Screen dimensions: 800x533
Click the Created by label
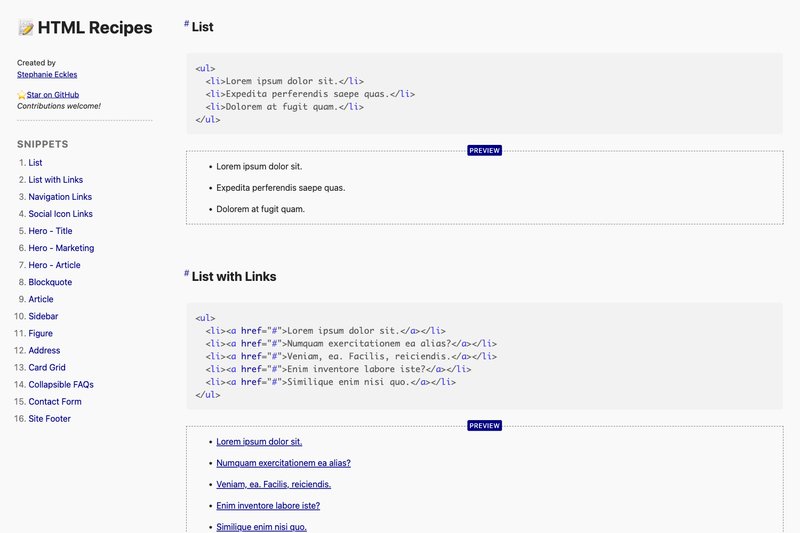tap(36, 63)
